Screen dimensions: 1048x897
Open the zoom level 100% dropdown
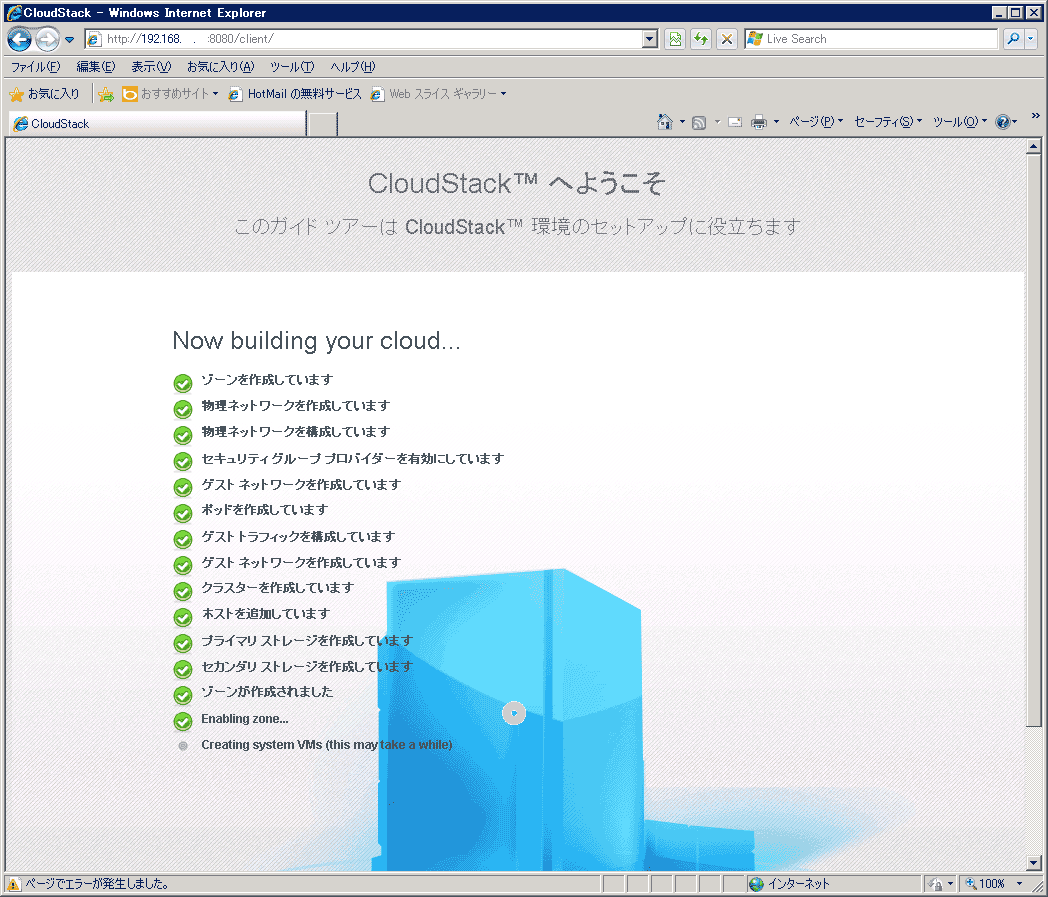1019,884
